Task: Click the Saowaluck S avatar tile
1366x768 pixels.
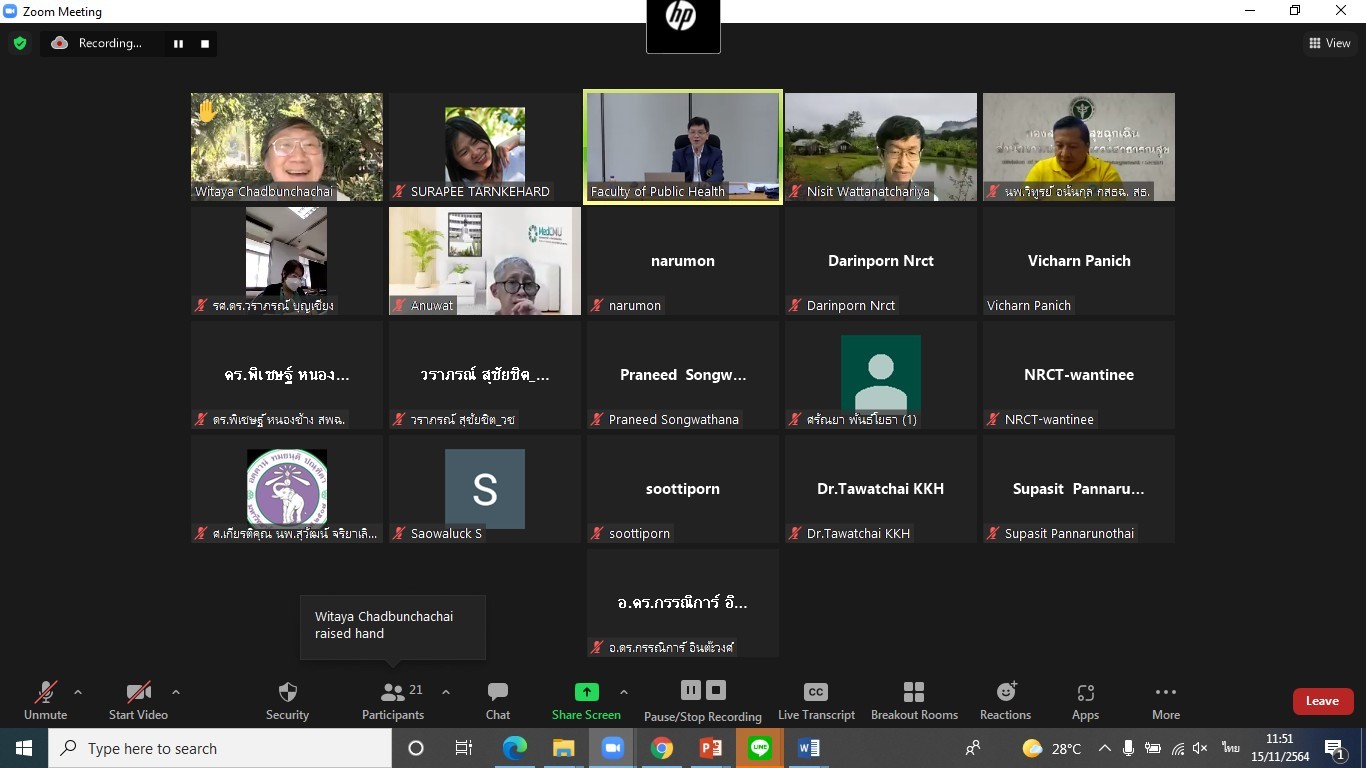Action: (x=485, y=489)
